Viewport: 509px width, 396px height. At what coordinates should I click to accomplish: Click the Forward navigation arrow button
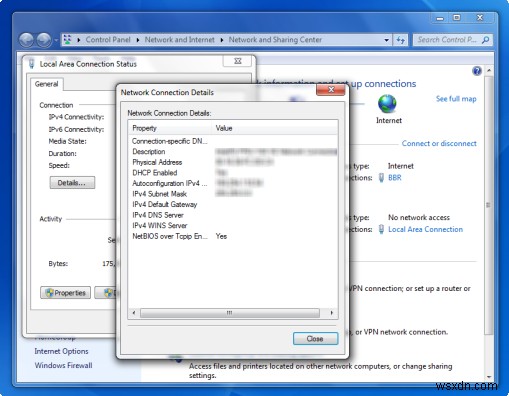coord(44,40)
